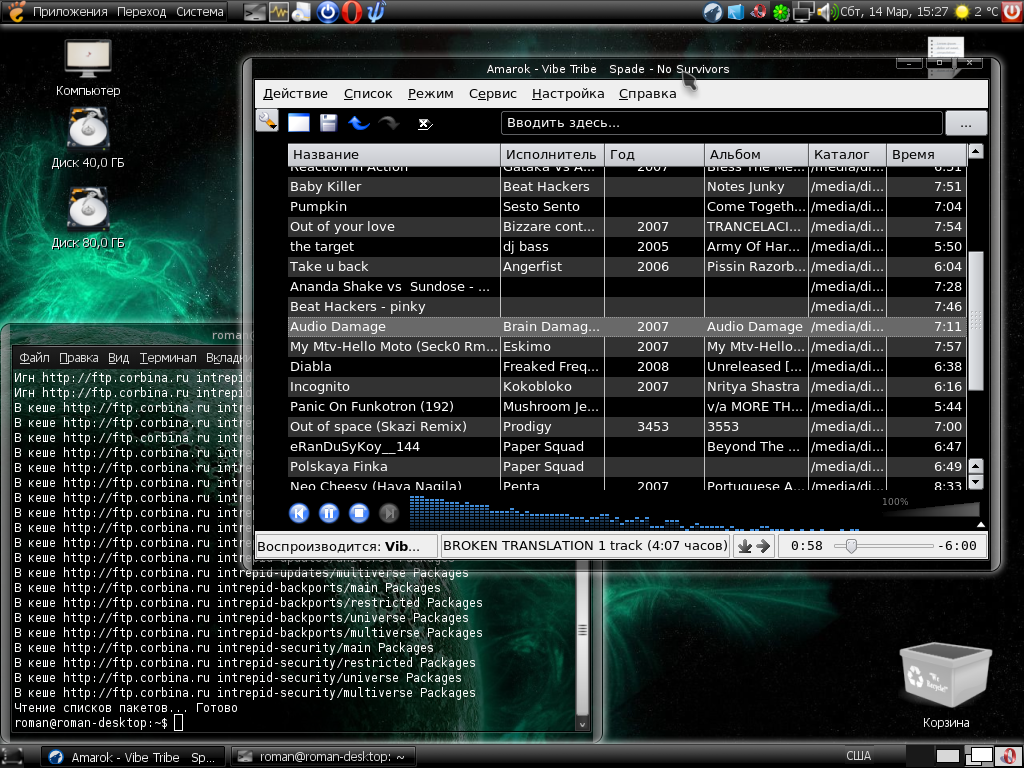Save the playlist with the floppy disk icon

[x=328, y=122]
